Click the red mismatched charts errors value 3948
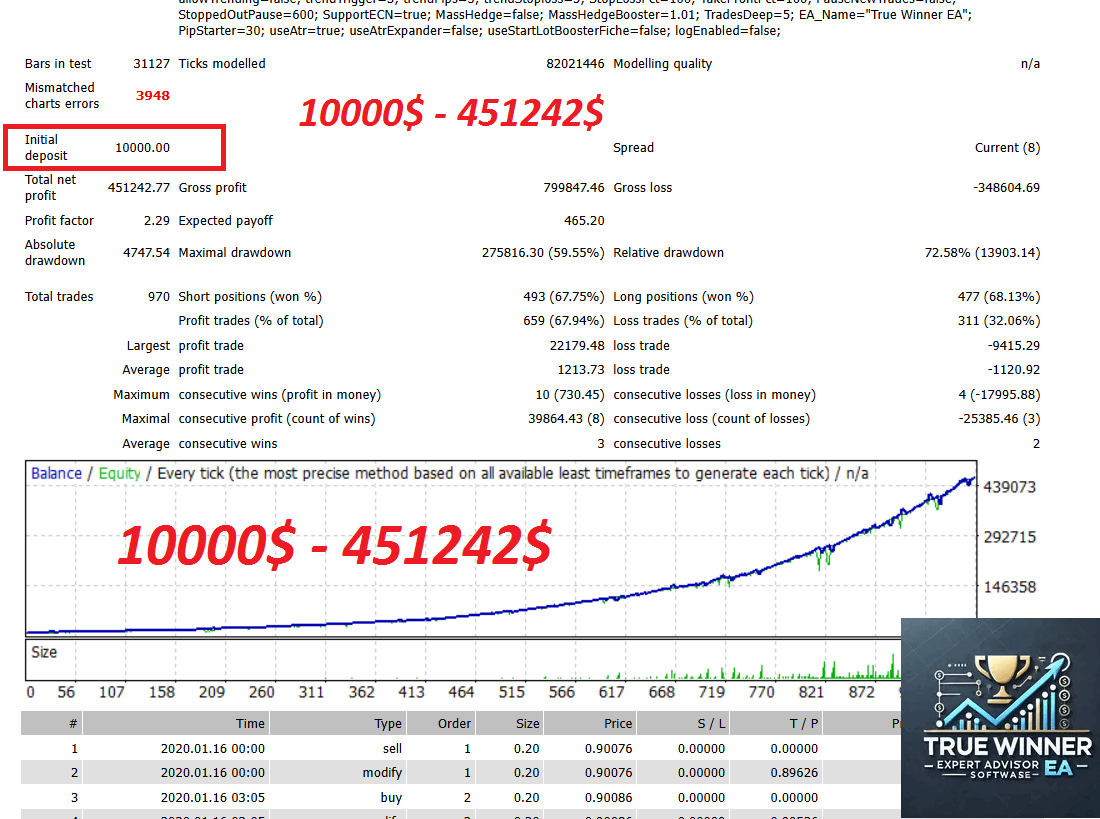 [153, 96]
